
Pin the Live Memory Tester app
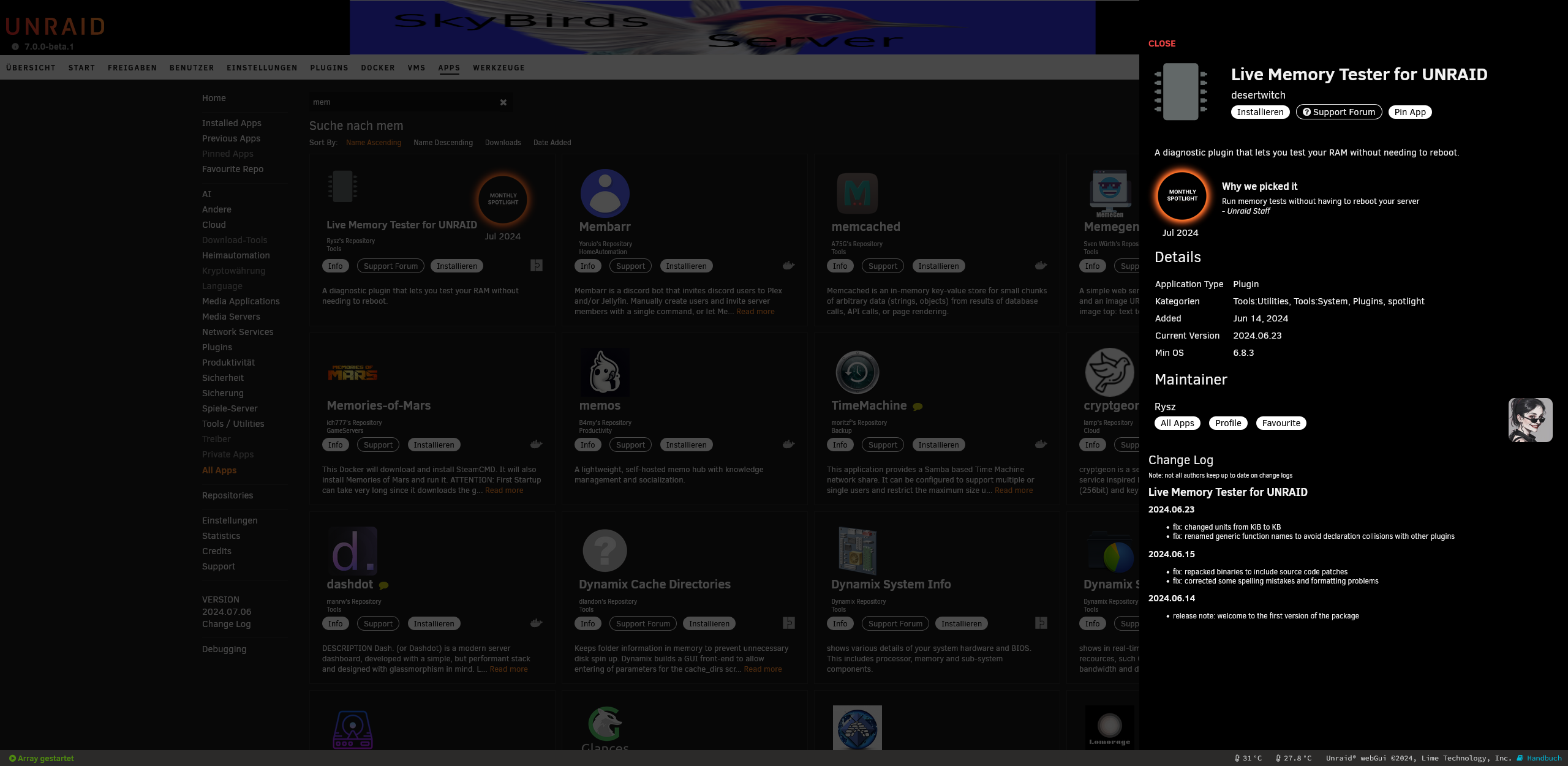[x=1409, y=112]
